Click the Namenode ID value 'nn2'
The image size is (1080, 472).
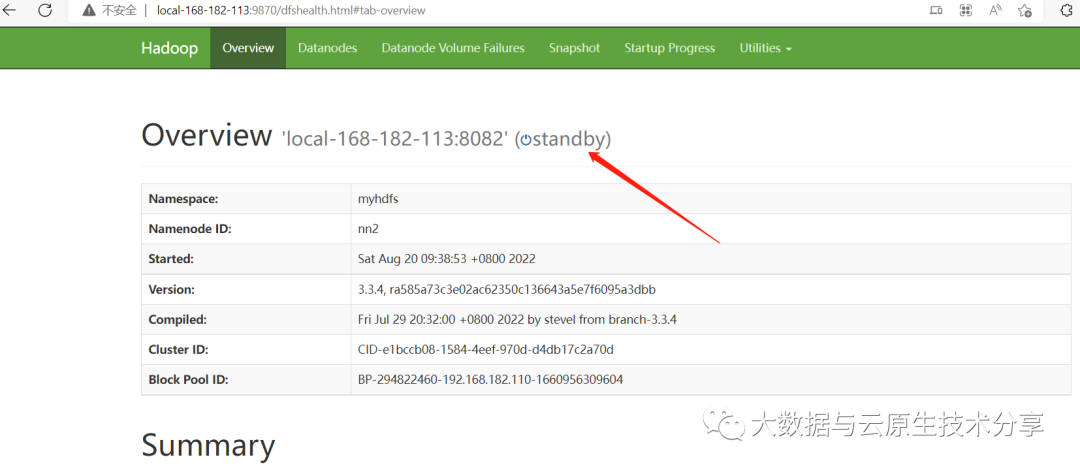[369, 229]
